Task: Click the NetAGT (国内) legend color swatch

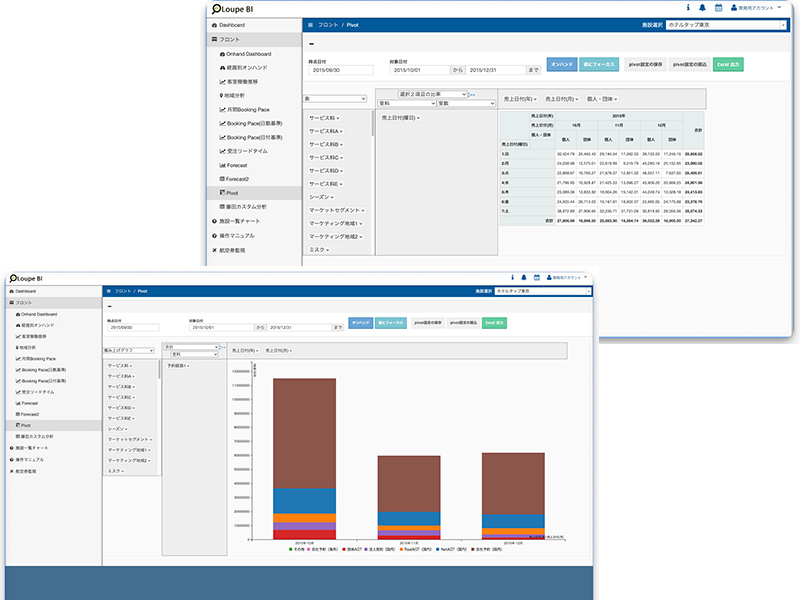Action: 439,549
